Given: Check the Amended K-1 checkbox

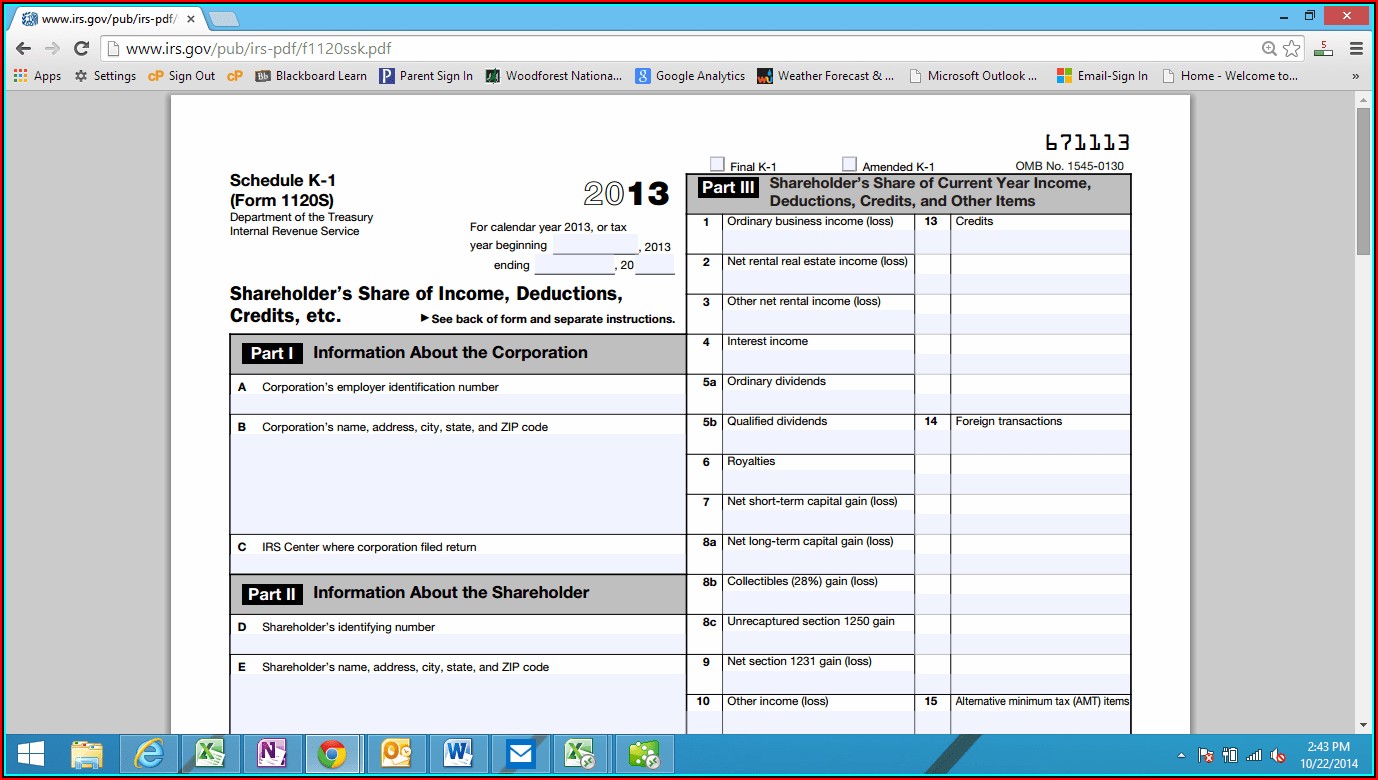Looking at the screenshot, I should [x=849, y=164].
